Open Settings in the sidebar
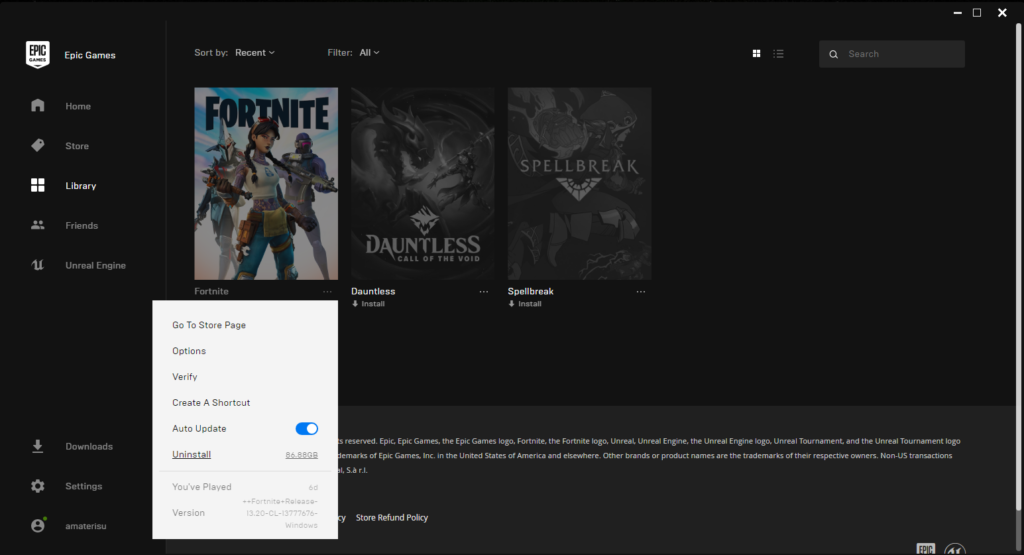Image resolution: width=1024 pixels, height=555 pixels. tap(84, 486)
